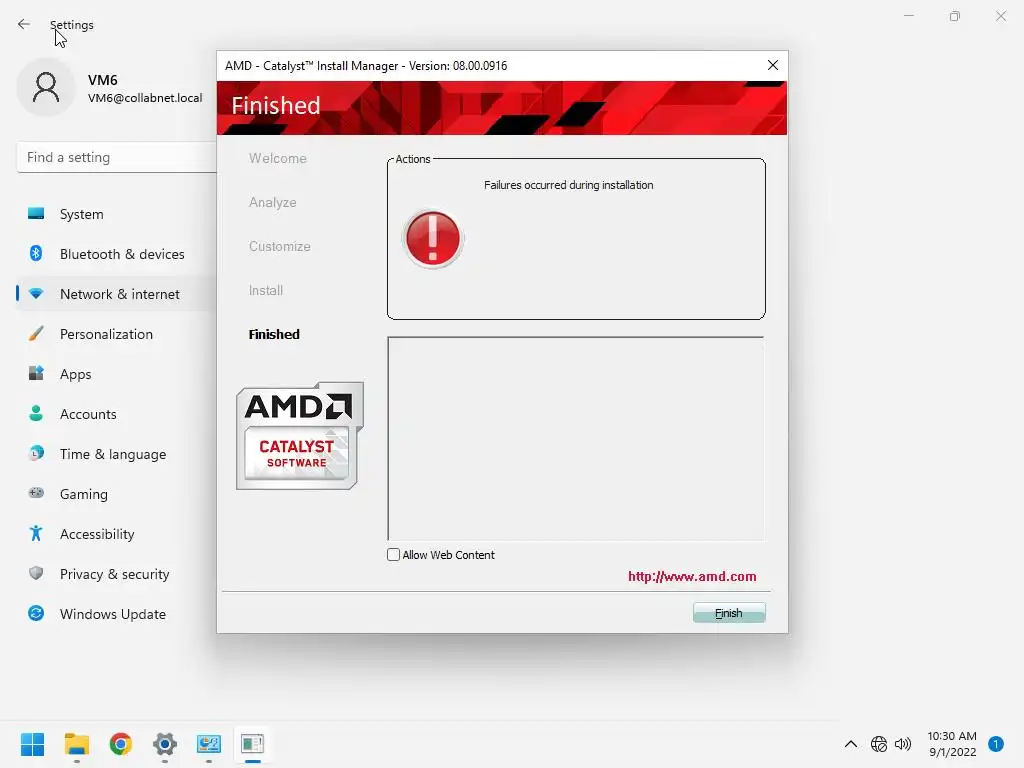Viewport: 1024px width, 768px height.
Task: Open Windows Update in Settings
Action: [116, 614]
